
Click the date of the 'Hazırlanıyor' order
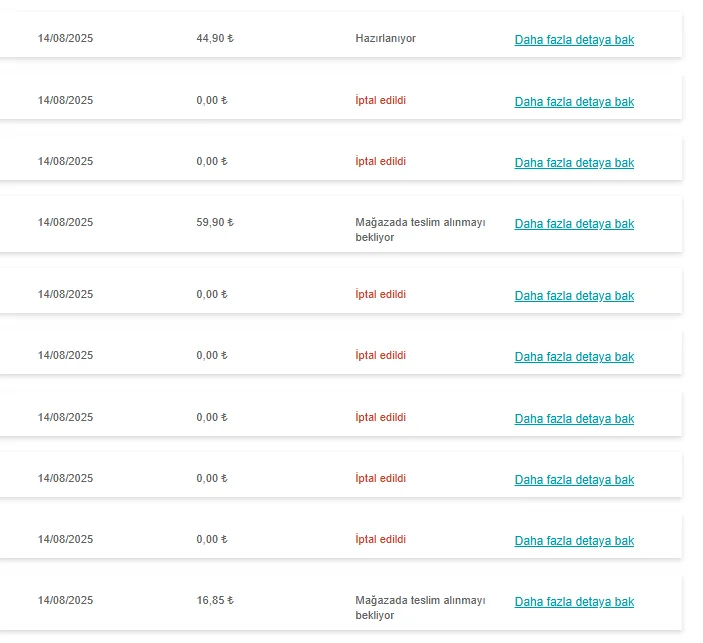pos(65,38)
